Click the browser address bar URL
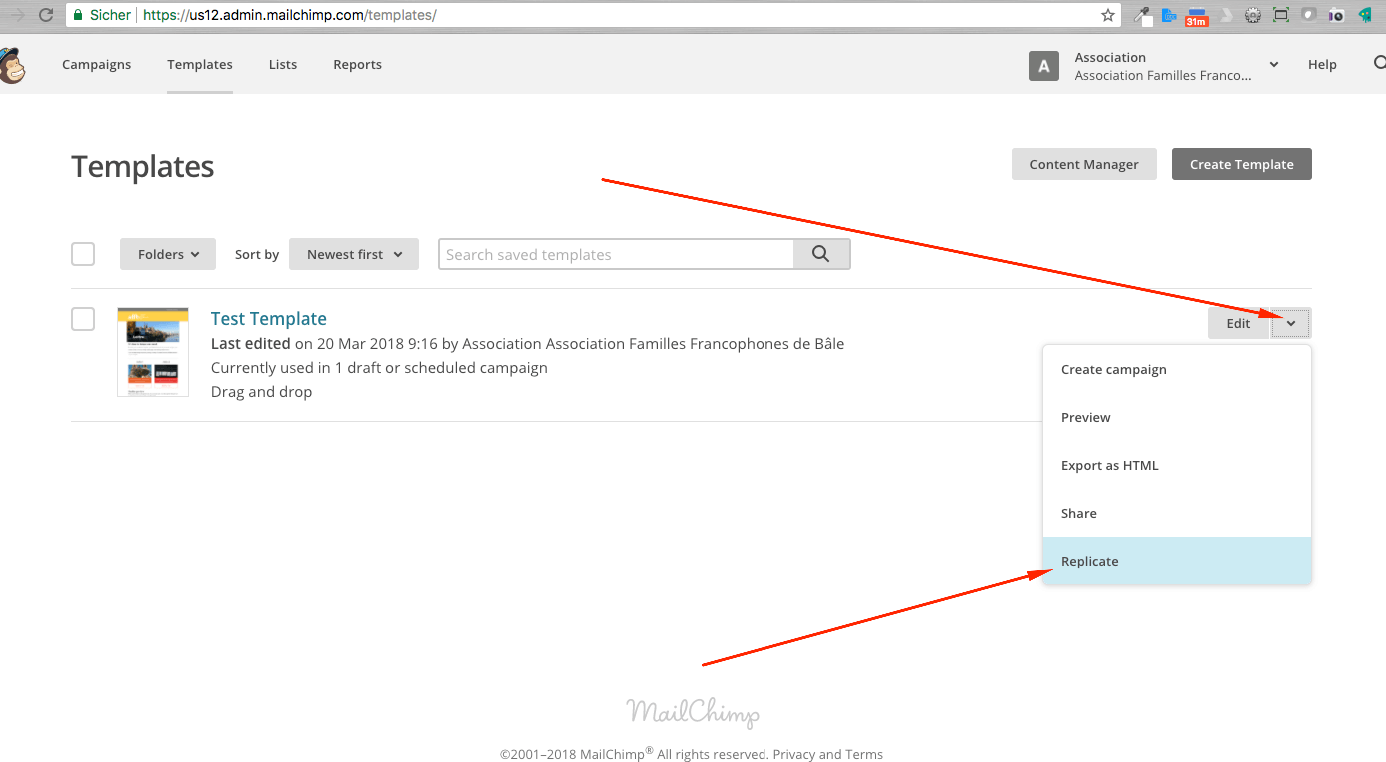Screen dimensions: 1386x762 pyautogui.click(x=290, y=15)
